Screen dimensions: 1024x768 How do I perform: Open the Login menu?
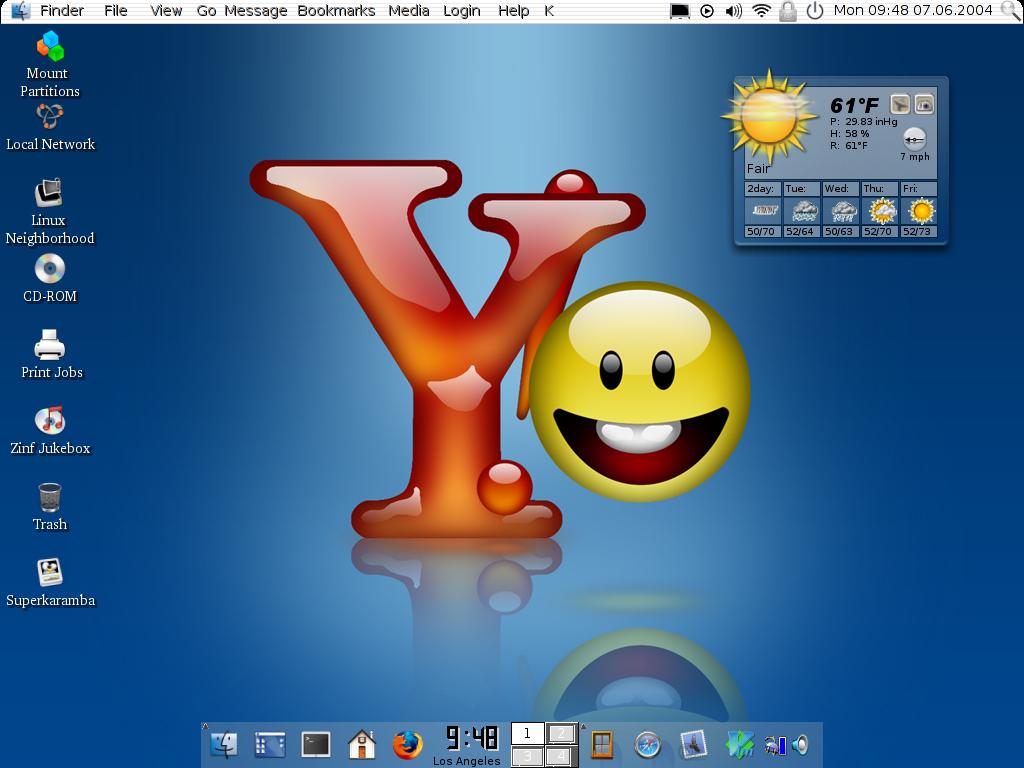click(x=462, y=11)
